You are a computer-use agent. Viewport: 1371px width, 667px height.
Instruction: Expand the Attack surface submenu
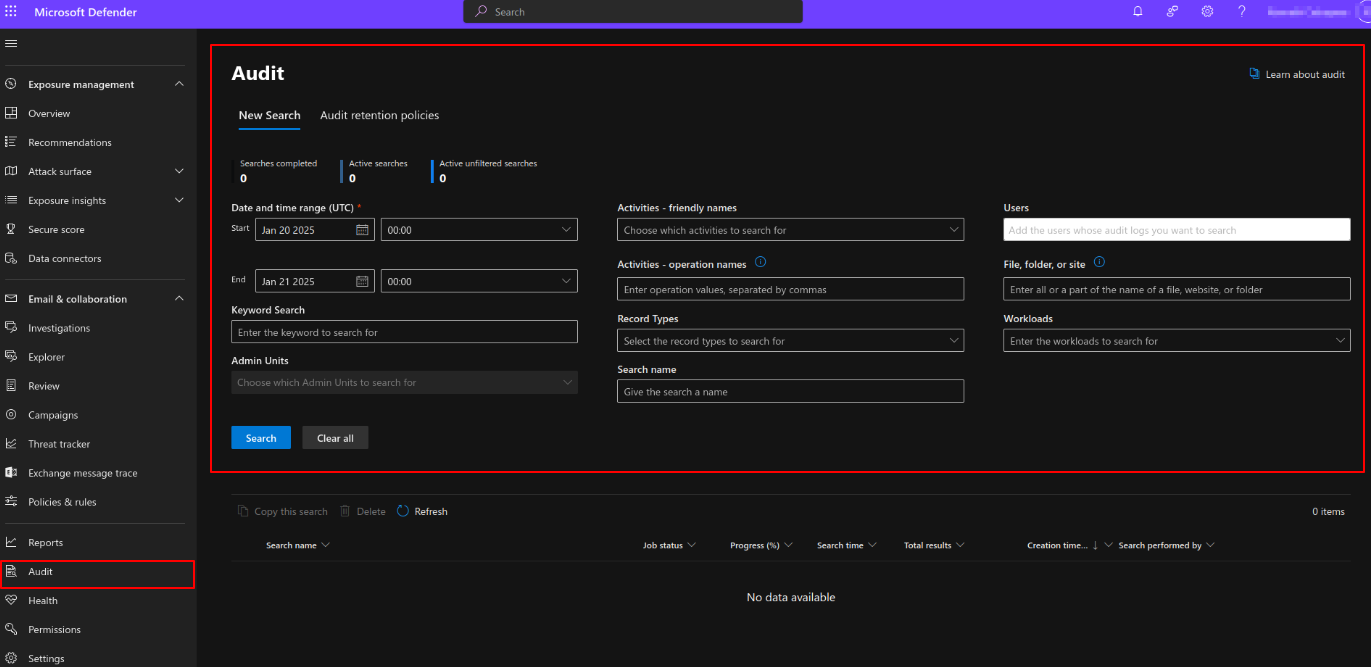(179, 171)
